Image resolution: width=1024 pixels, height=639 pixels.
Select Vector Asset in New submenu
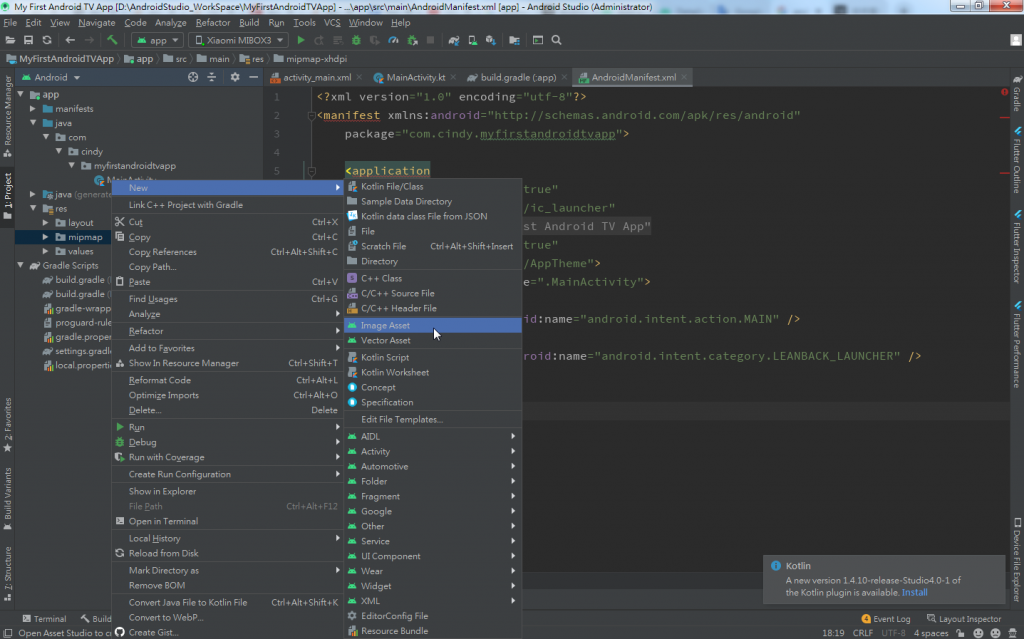coord(433,340)
